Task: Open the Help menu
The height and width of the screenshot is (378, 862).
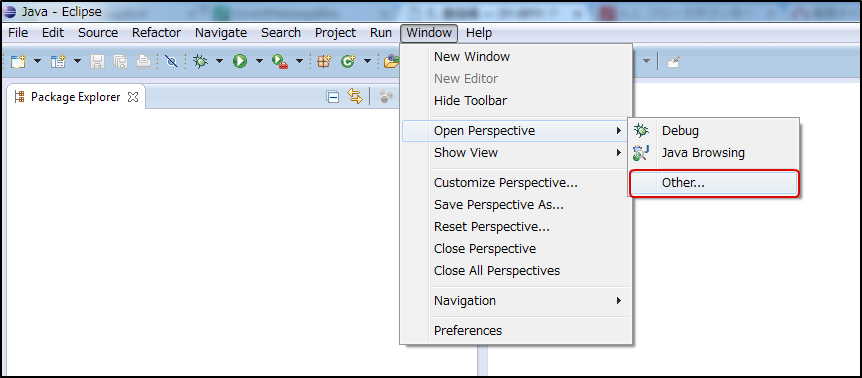Action: 479,33
